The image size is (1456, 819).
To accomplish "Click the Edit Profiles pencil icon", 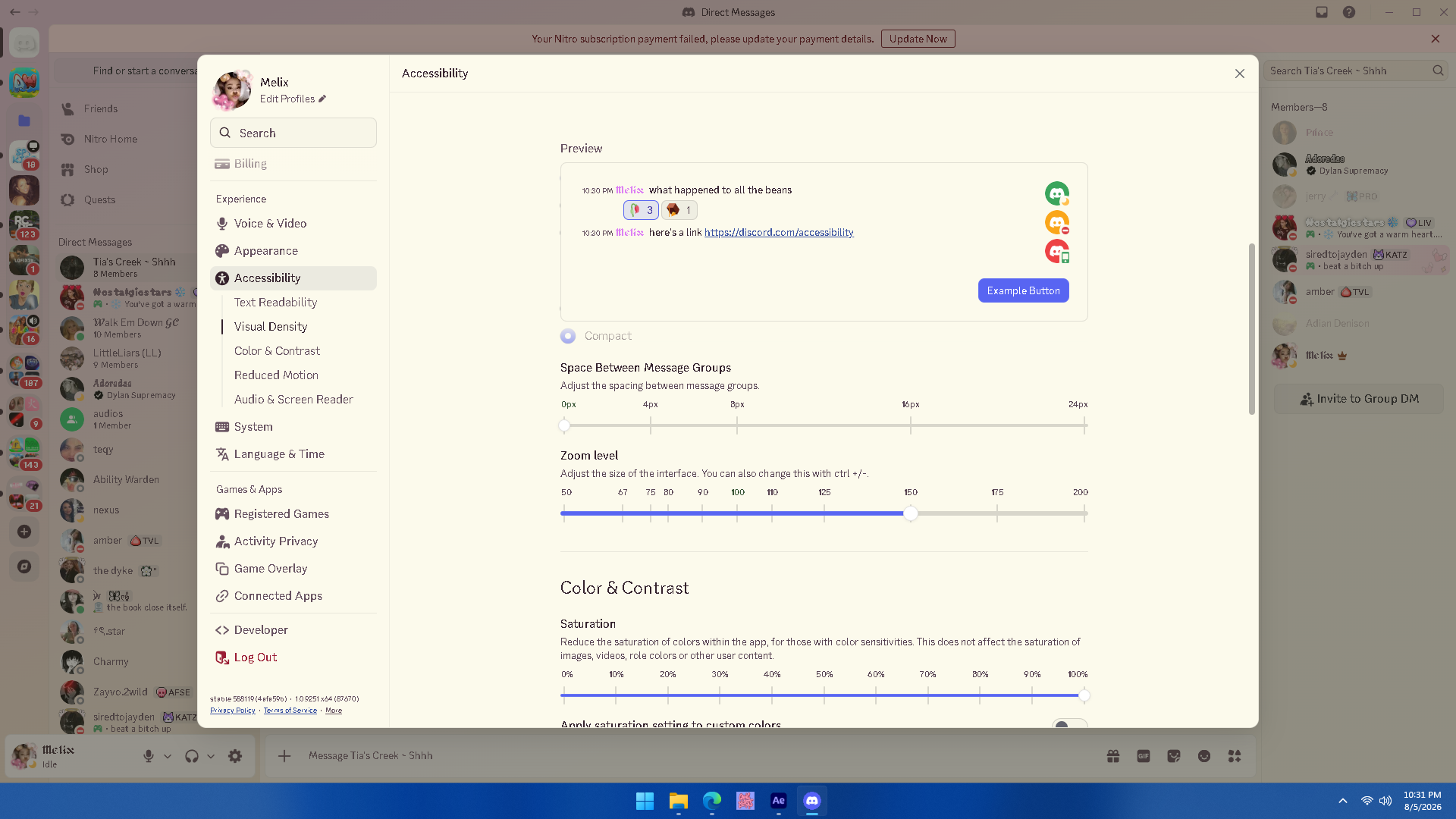I will click(322, 99).
